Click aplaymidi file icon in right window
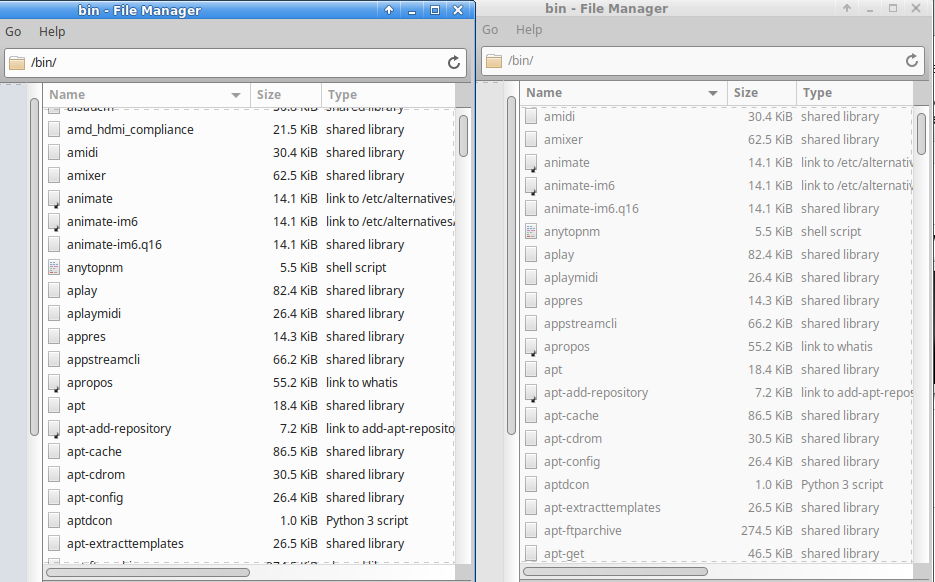935x582 pixels. [531, 277]
